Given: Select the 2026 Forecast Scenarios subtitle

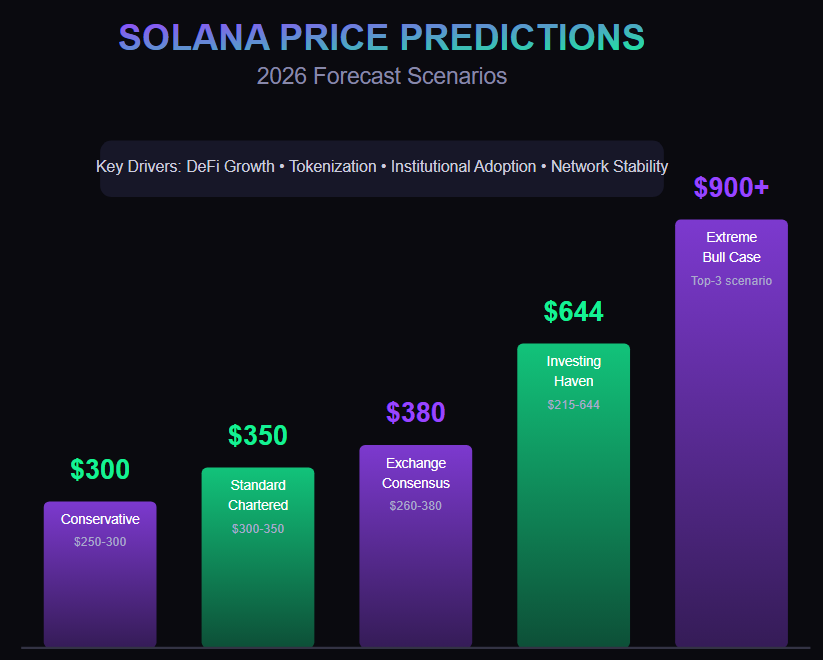Looking at the screenshot, I should point(381,76).
